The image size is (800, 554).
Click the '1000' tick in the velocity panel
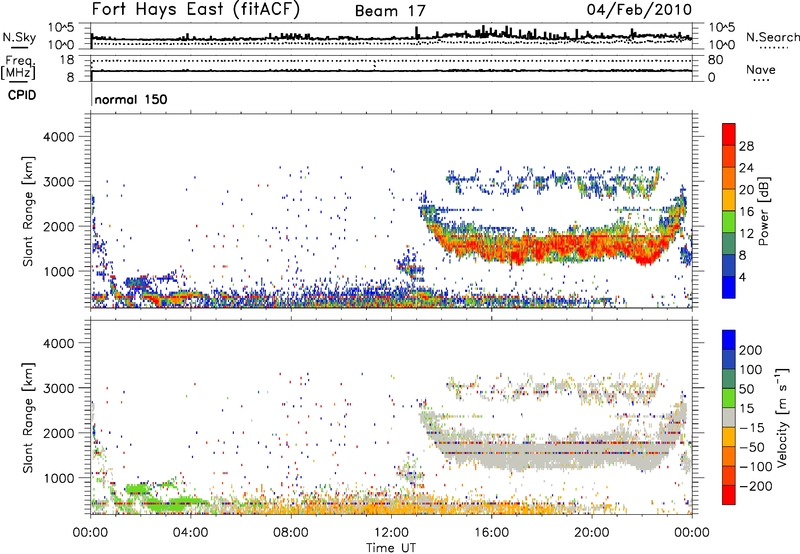(x=59, y=478)
